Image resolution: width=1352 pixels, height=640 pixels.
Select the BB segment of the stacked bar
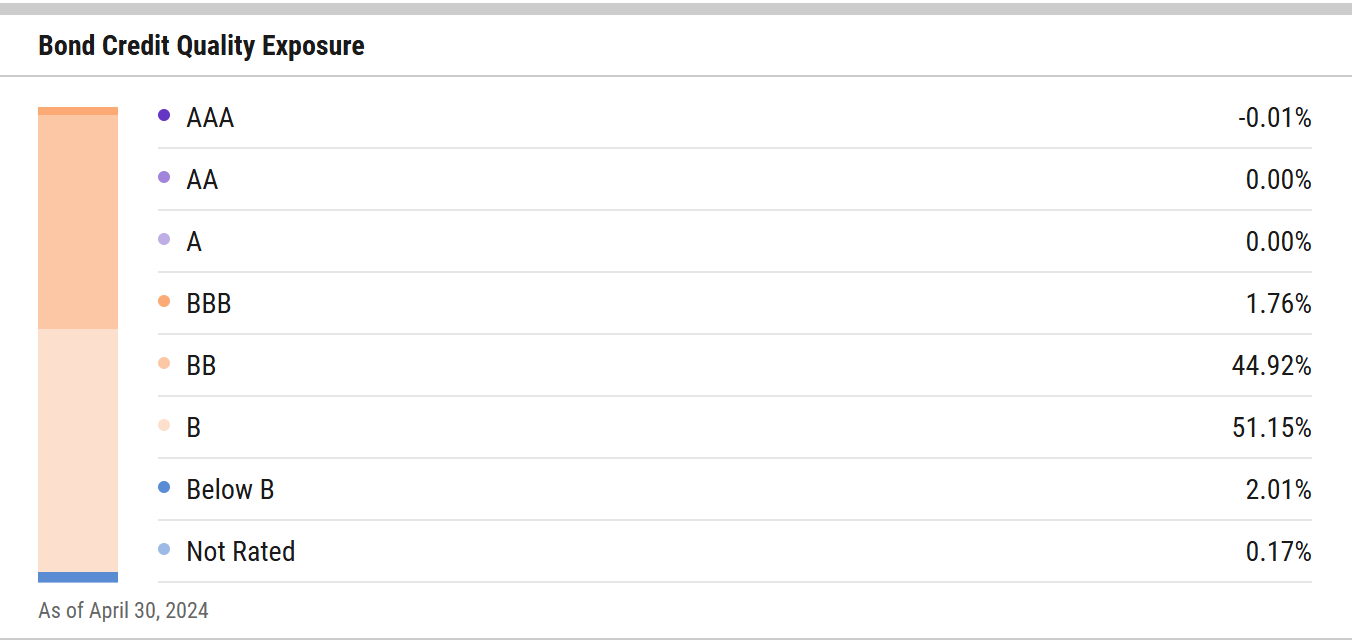coord(78,222)
